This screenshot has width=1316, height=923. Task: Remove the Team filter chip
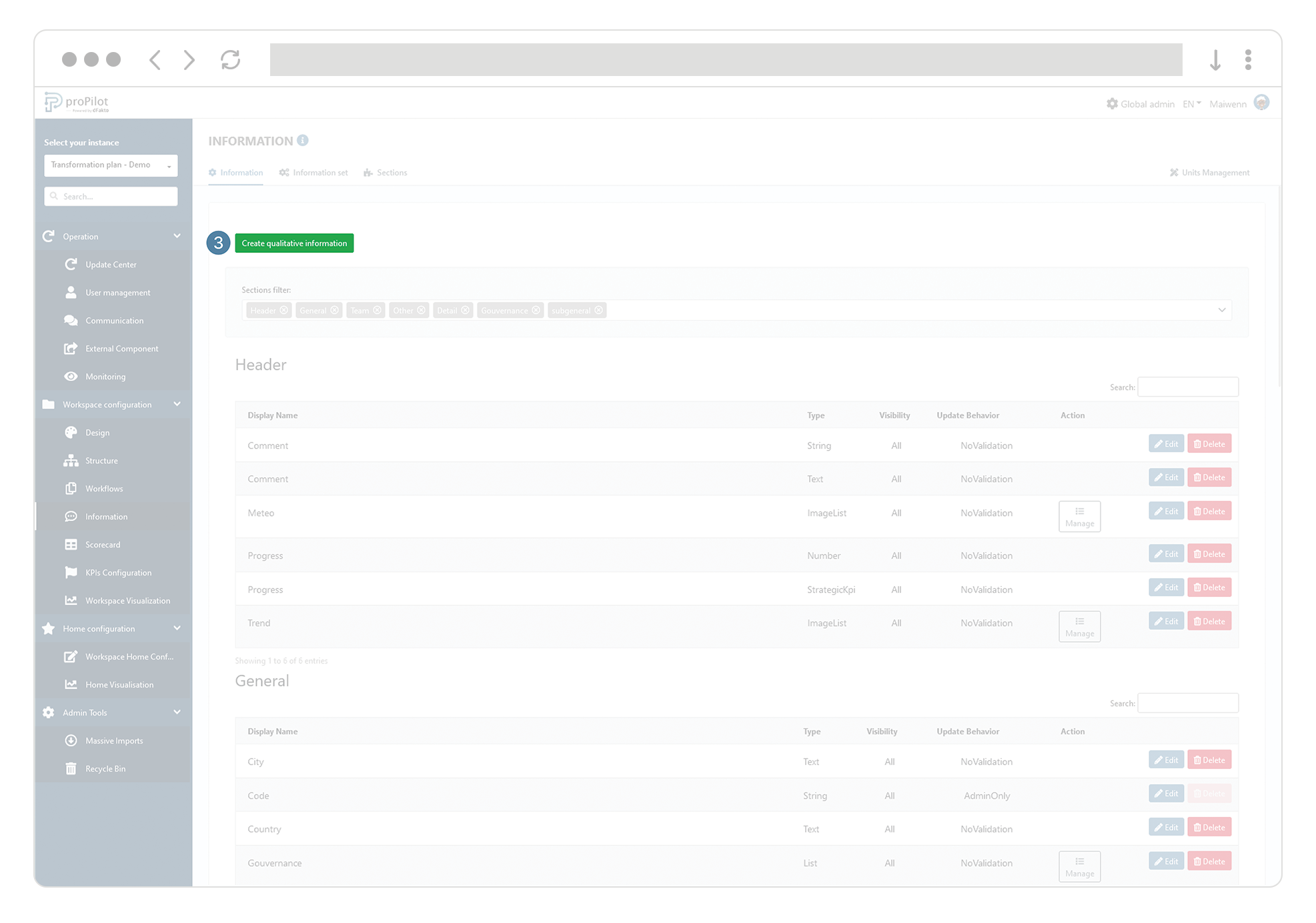coord(378,310)
